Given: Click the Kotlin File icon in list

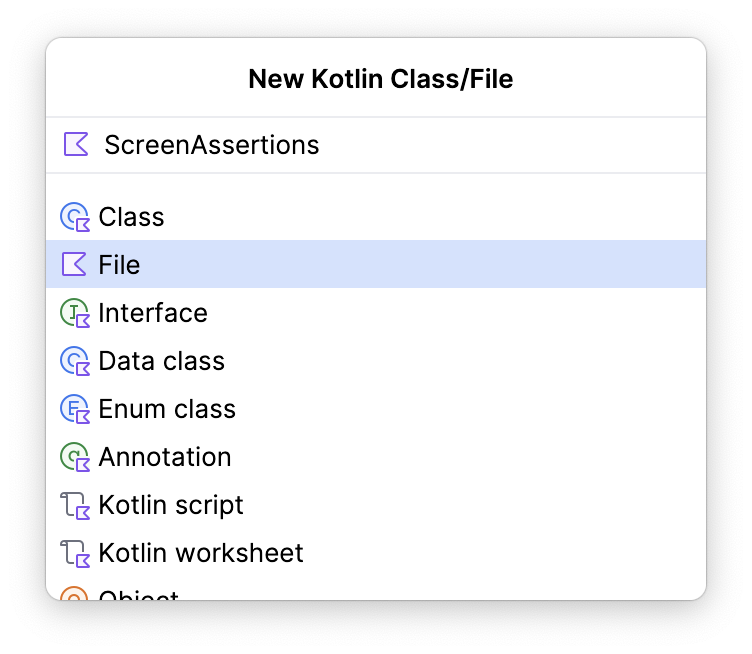Looking at the screenshot, I should pos(75,265).
